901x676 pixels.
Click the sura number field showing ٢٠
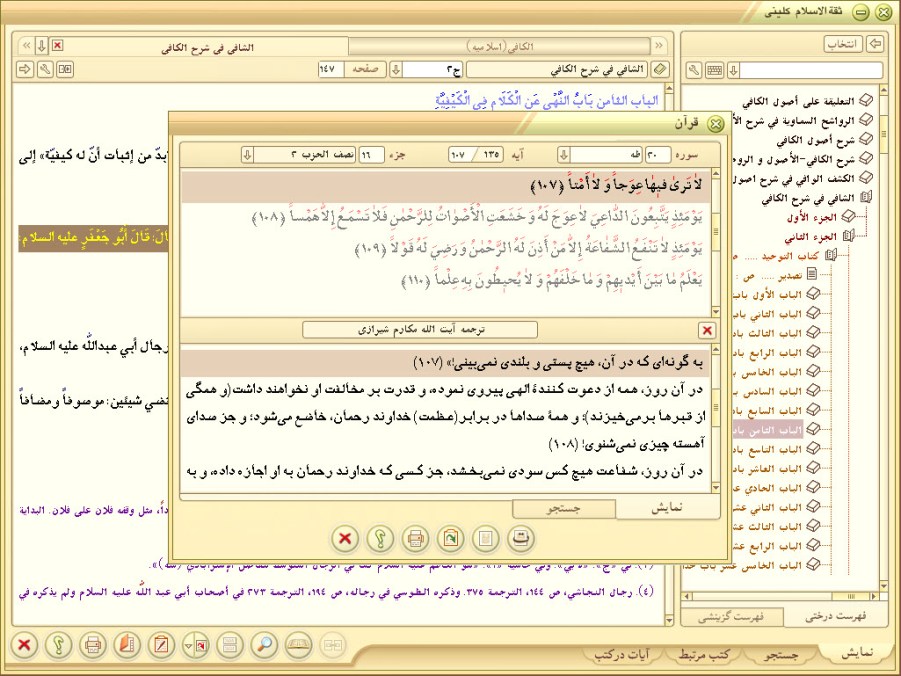click(658, 155)
